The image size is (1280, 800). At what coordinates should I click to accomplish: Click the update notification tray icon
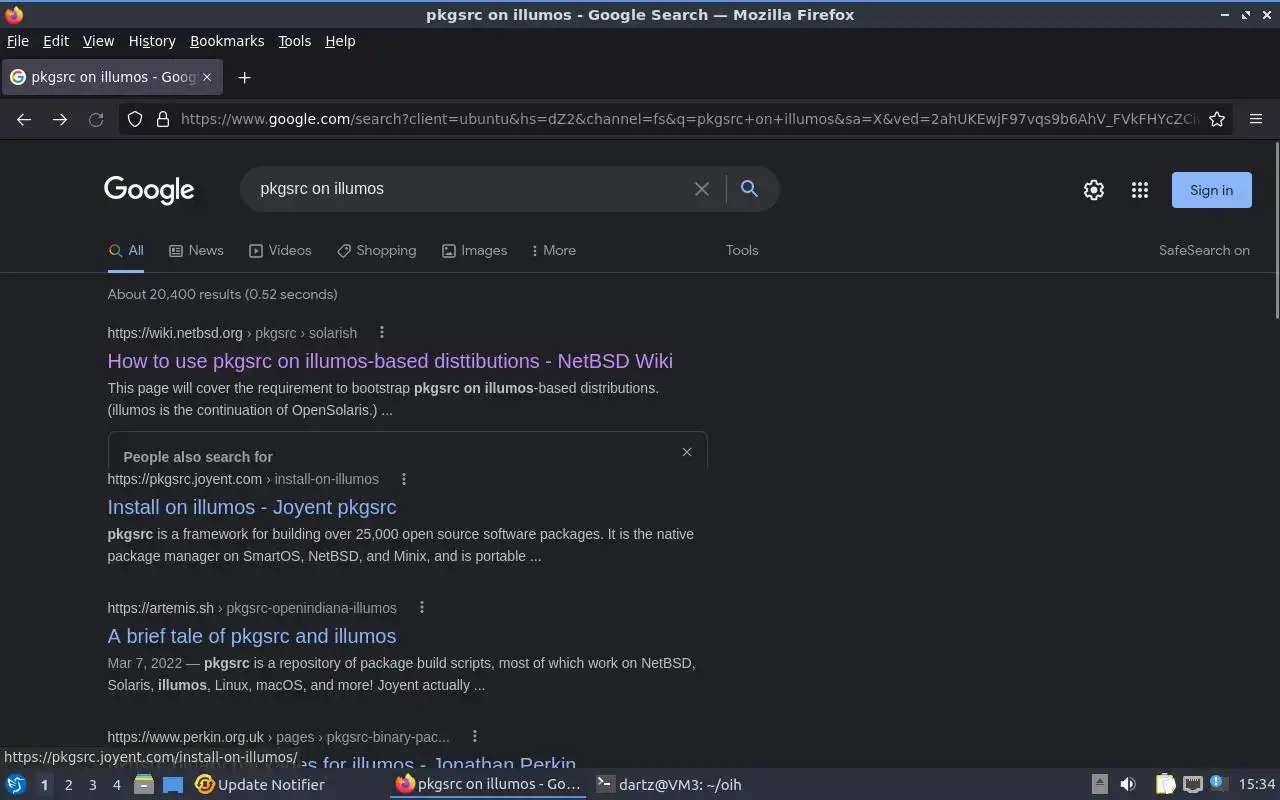1217,783
